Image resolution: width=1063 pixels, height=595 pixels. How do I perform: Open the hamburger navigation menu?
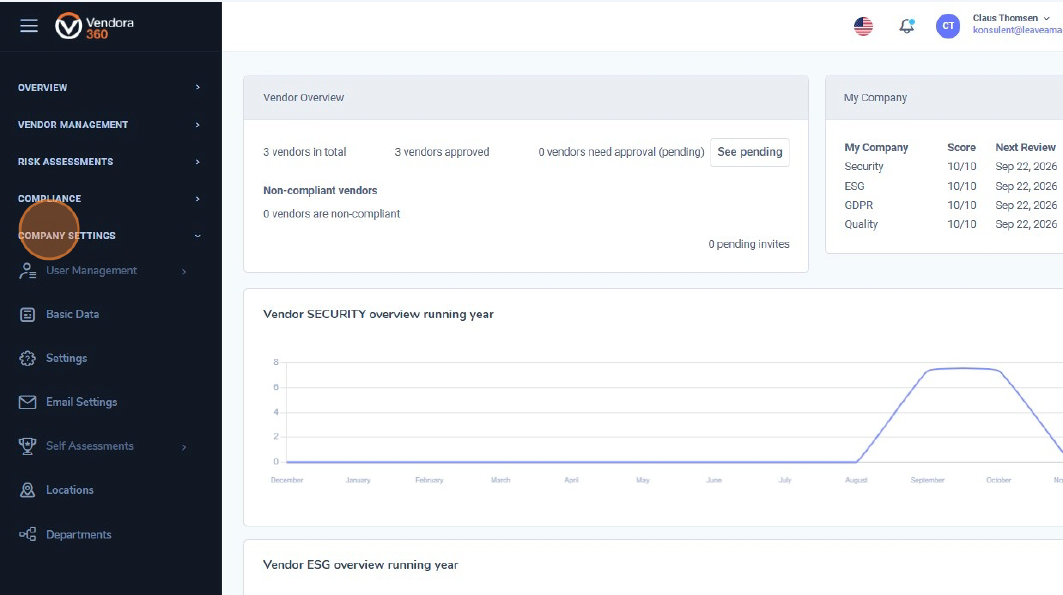(x=29, y=26)
